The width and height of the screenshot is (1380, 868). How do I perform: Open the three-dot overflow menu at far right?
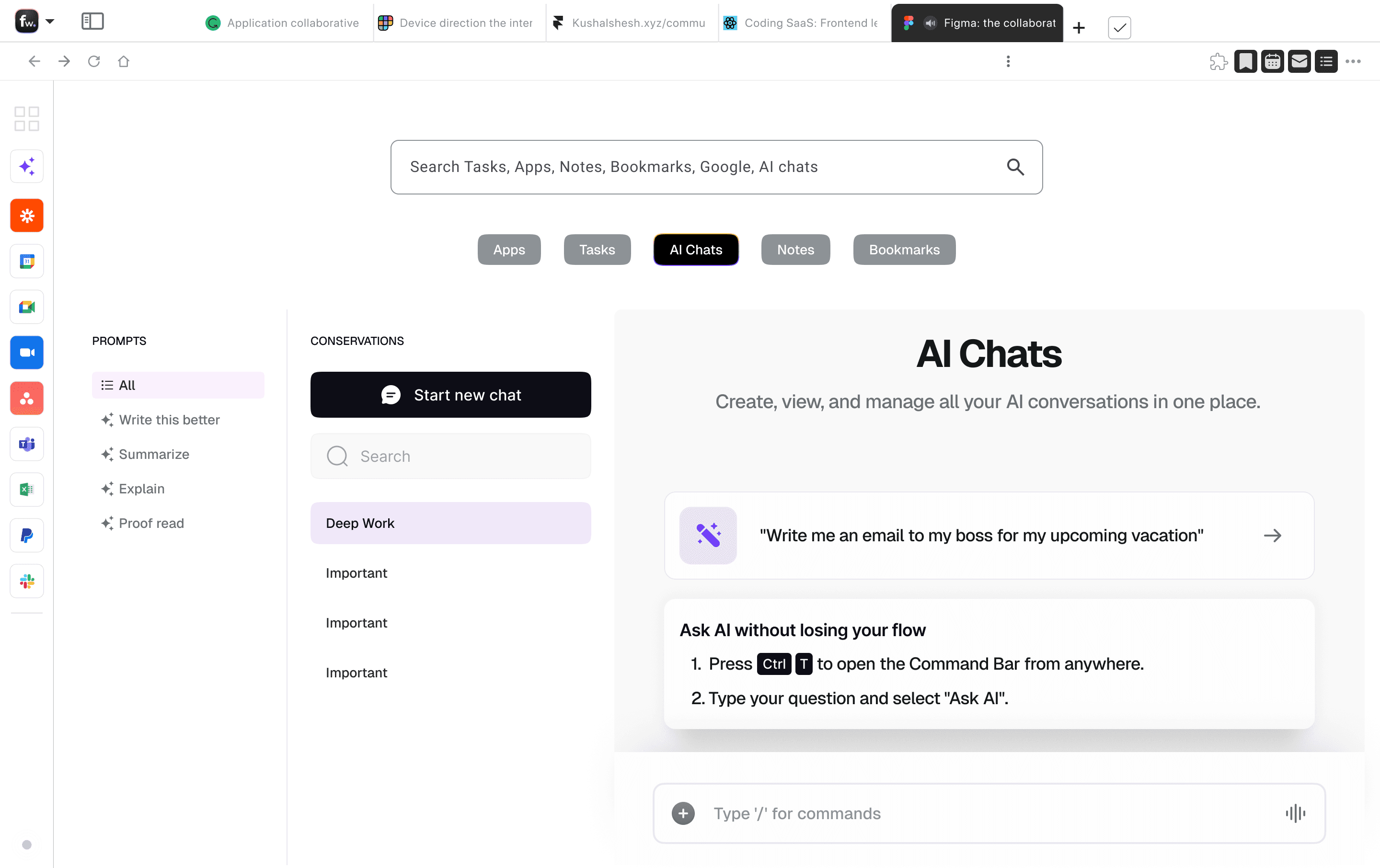(x=1353, y=61)
